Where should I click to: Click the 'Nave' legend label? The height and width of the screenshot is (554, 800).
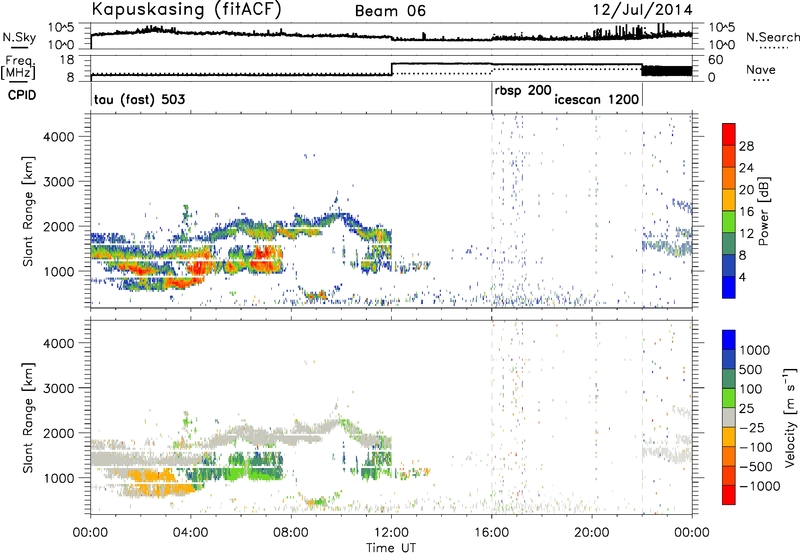pos(761,69)
